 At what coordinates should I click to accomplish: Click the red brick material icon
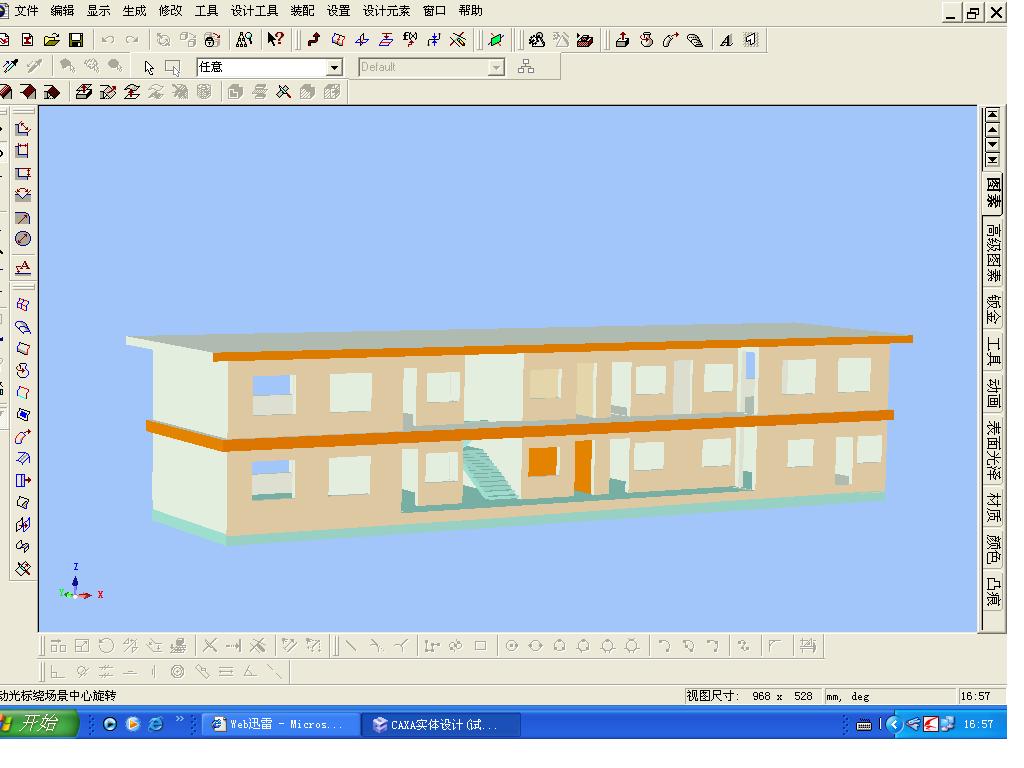click(x=584, y=40)
